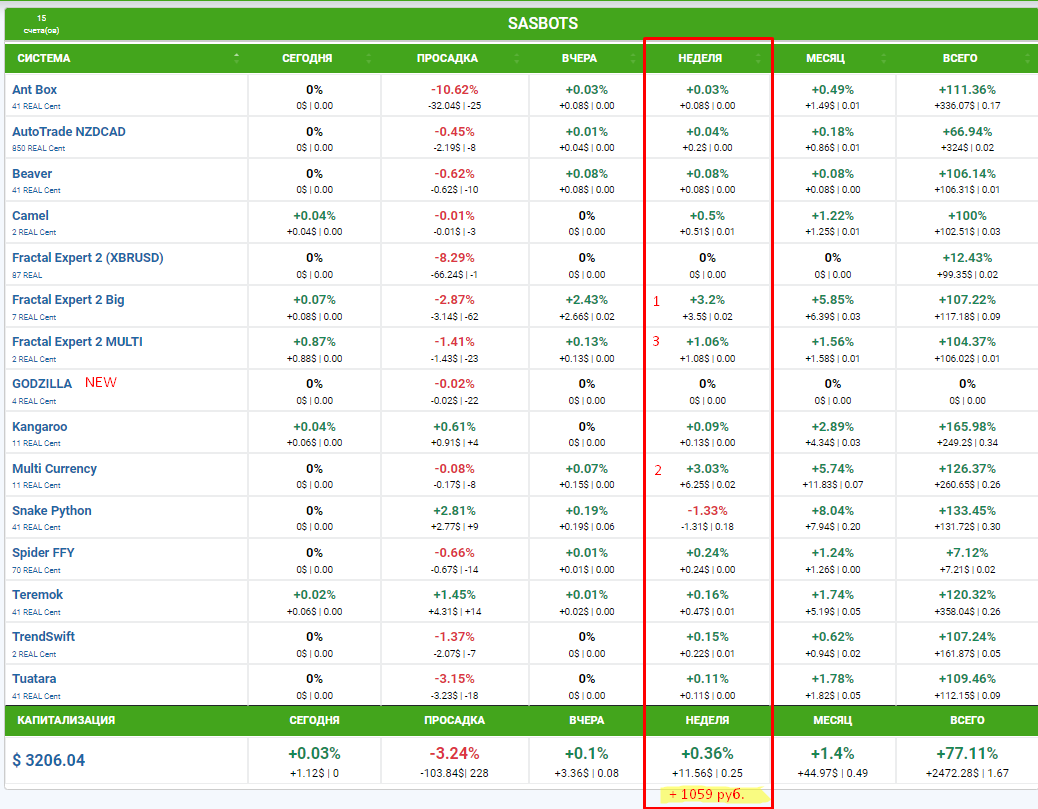Click the $ 3206.04 capitalization total
Viewport: 1038px width, 809px height.
pos(49,760)
